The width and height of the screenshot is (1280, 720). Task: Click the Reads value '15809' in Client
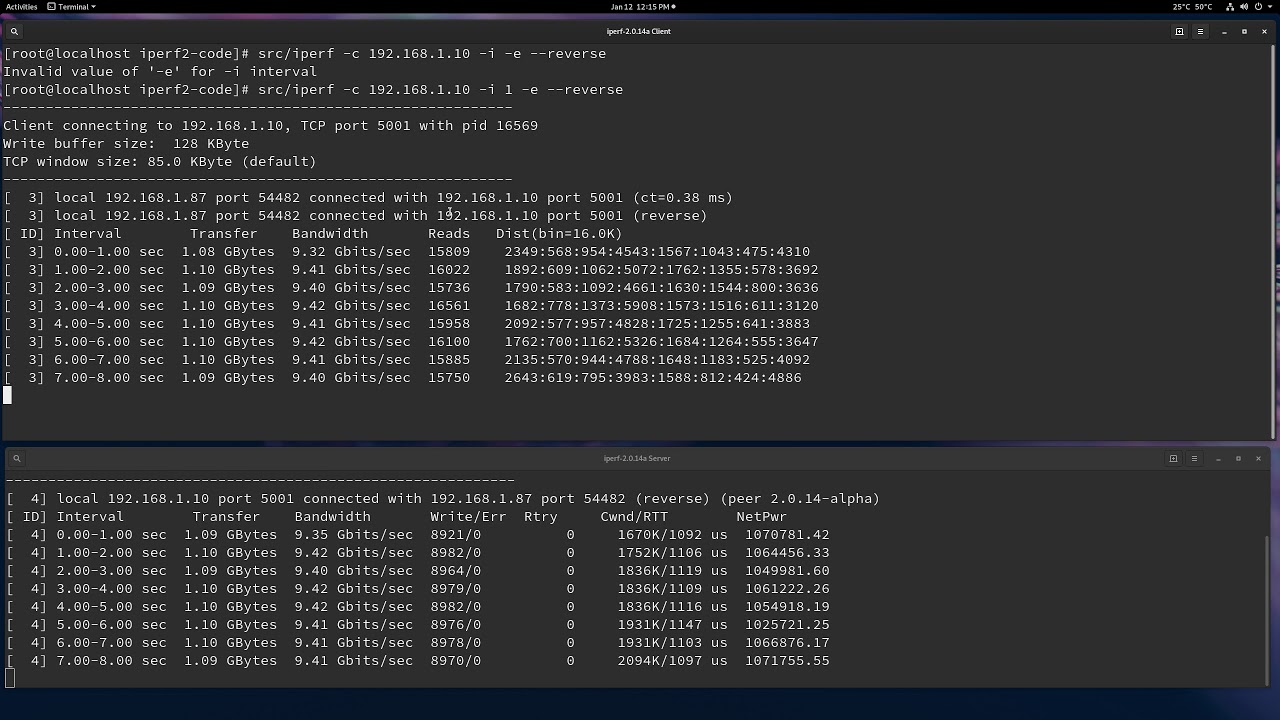pos(449,251)
